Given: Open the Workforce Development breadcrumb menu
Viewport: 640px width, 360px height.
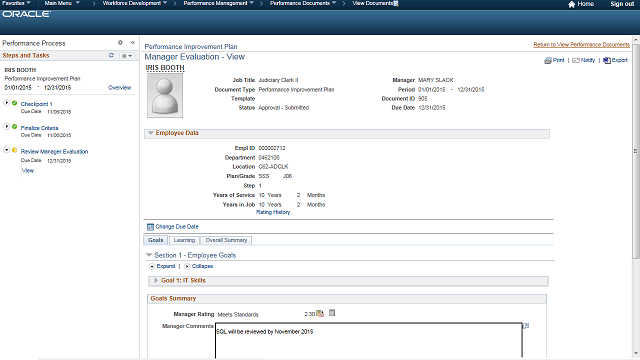Looking at the screenshot, I should [135, 3].
